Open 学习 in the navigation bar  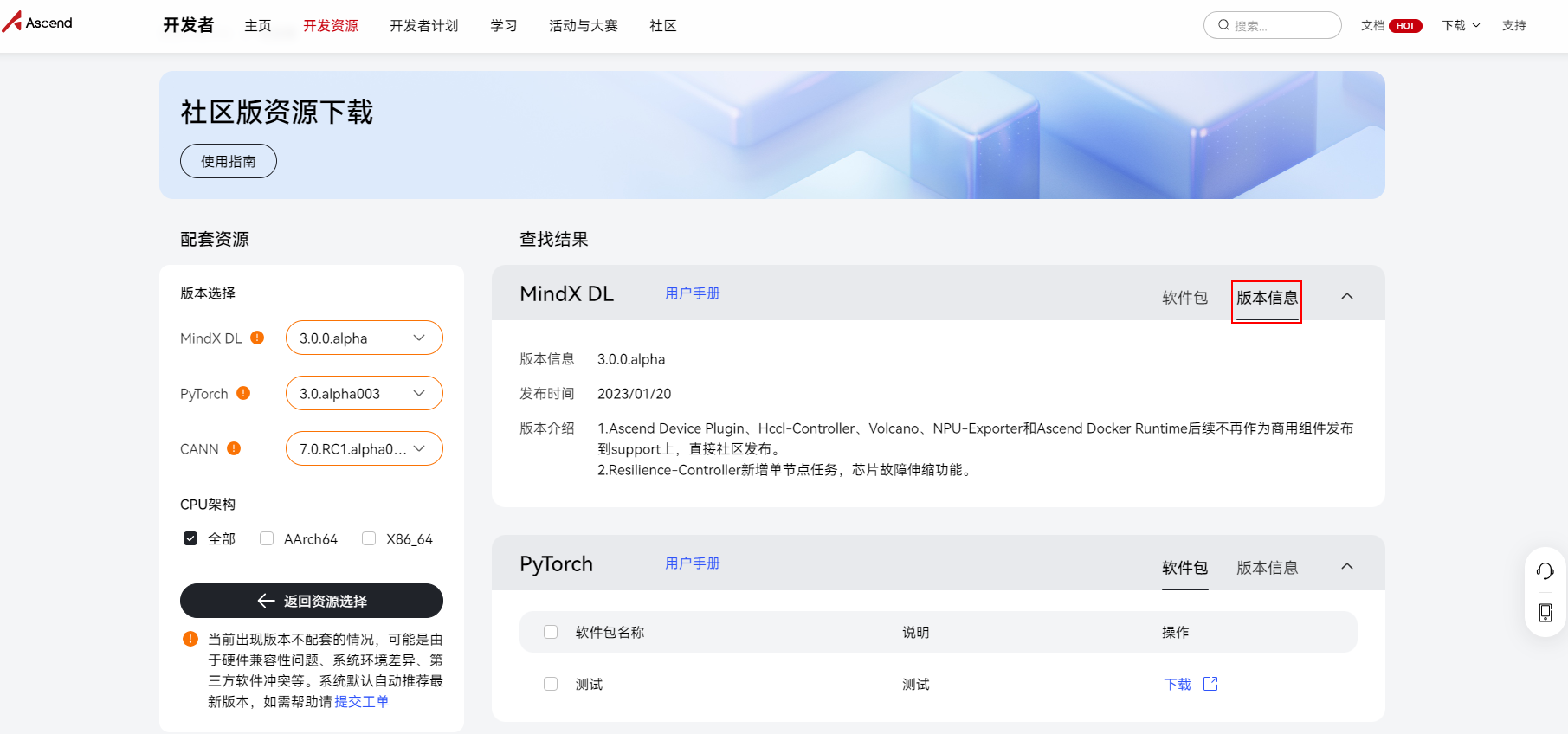[x=504, y=26]
